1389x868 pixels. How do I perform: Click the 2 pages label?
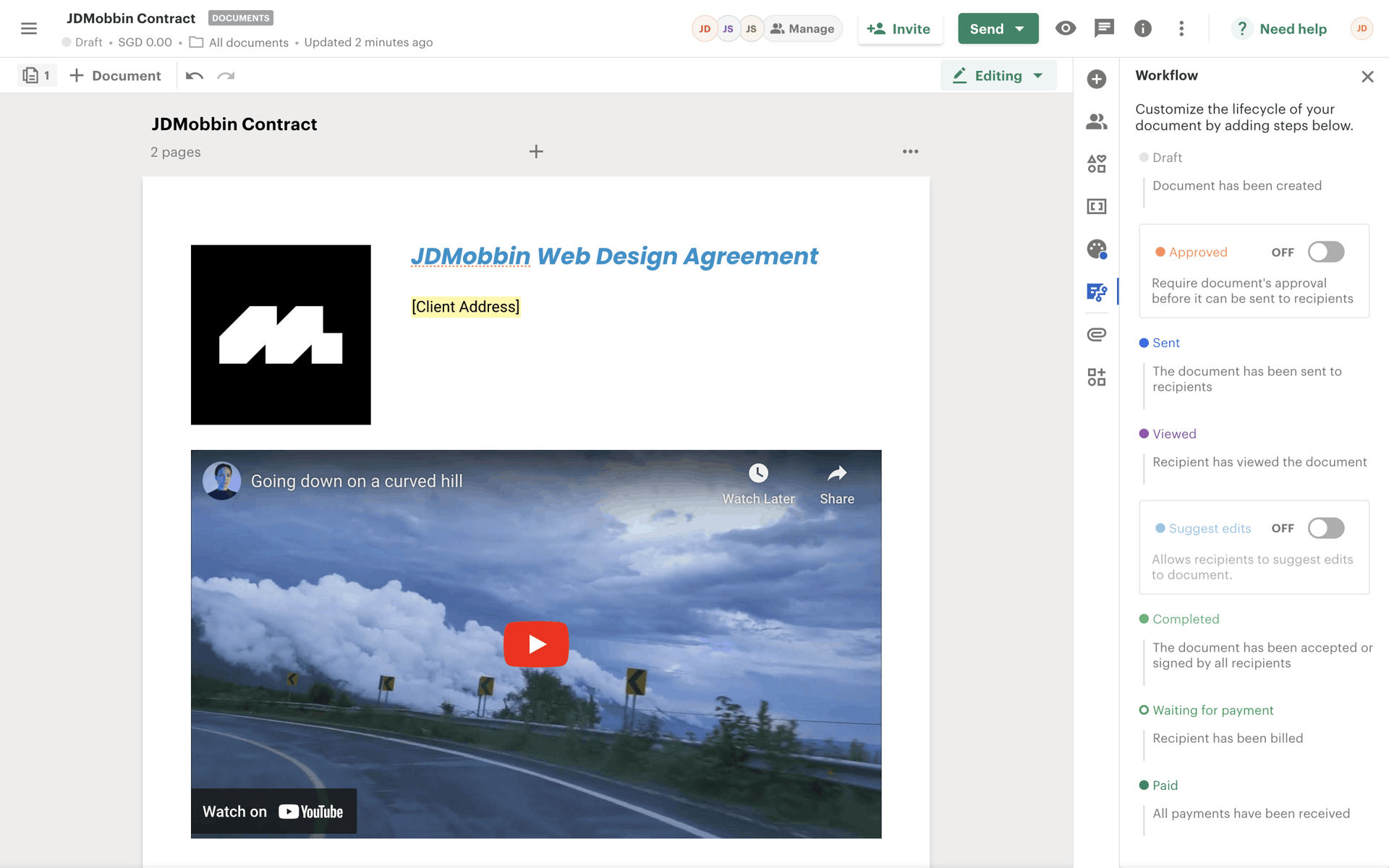point(176,152)
